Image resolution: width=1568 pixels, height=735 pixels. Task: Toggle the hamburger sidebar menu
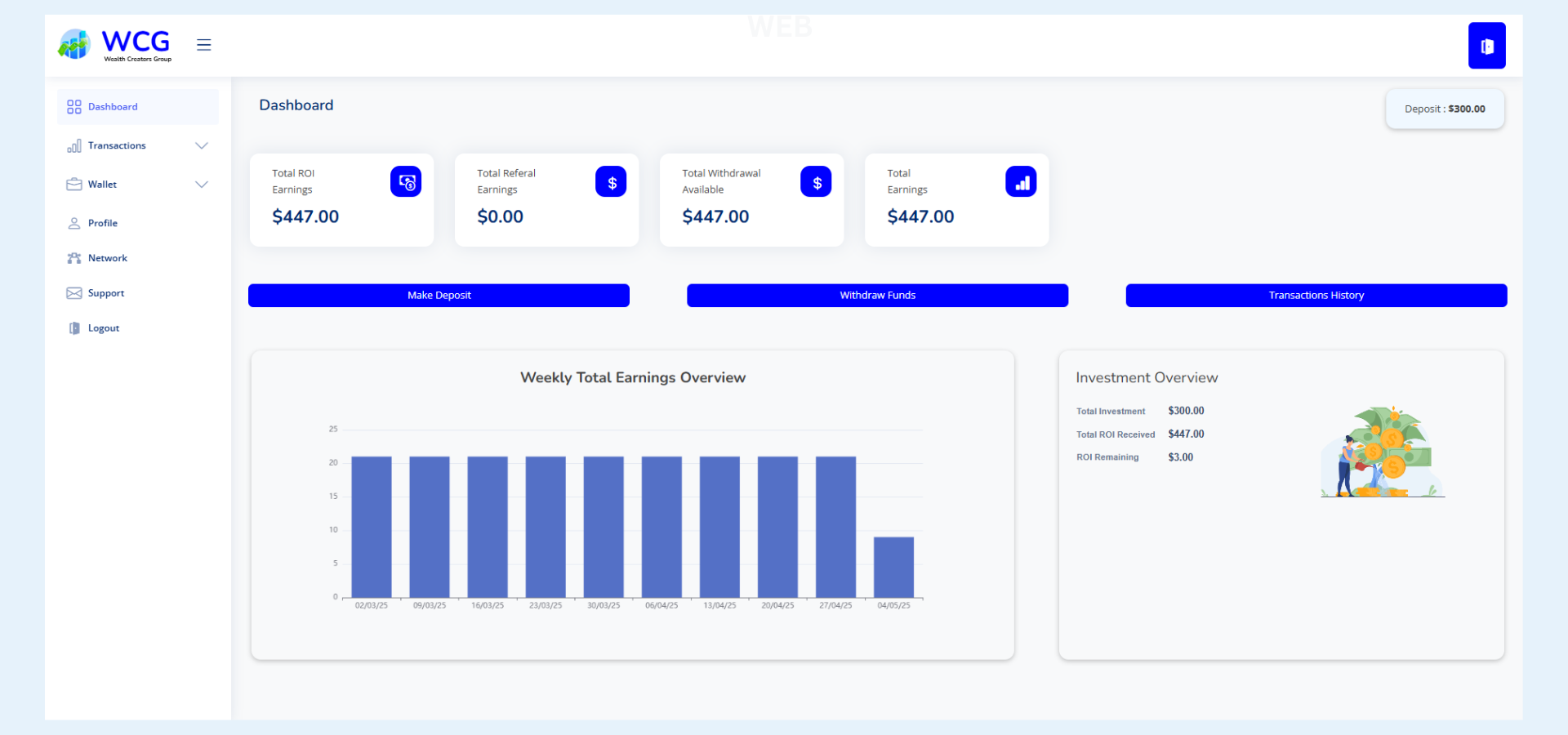click(204, 45)
